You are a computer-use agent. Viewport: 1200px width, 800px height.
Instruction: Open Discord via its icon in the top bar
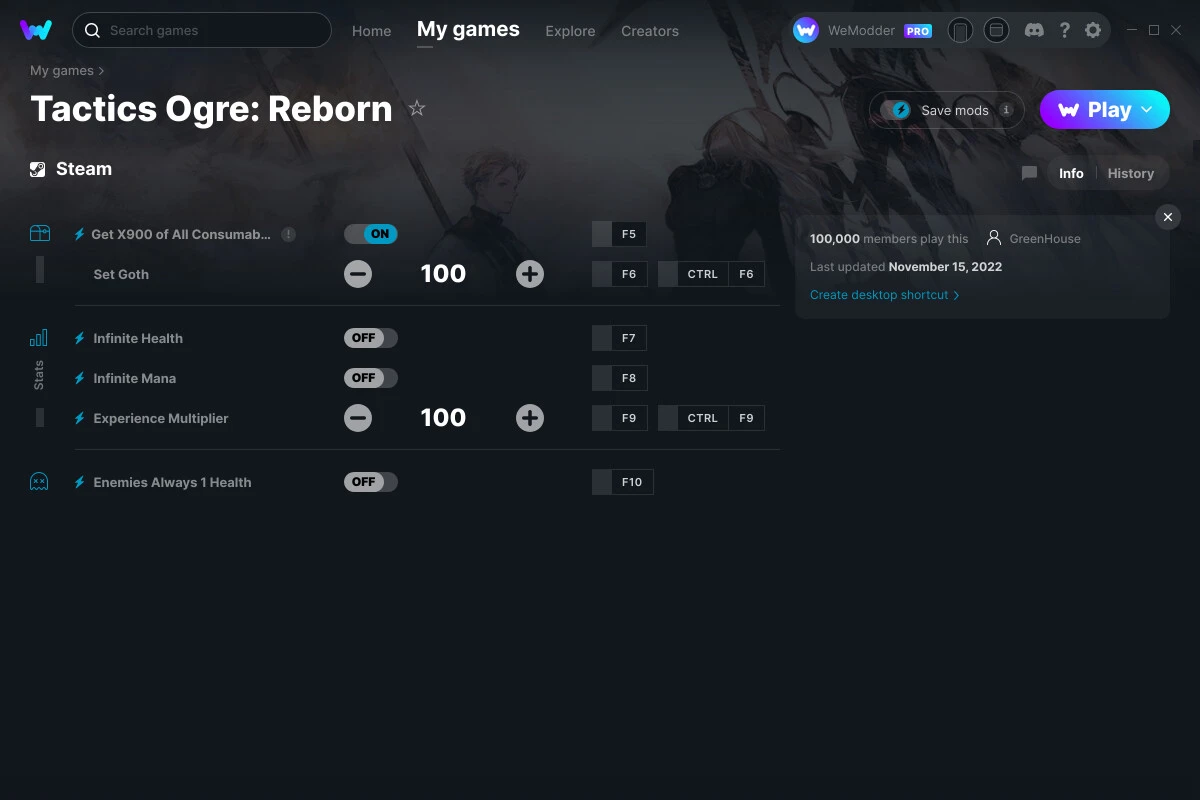pos(1034,30)
